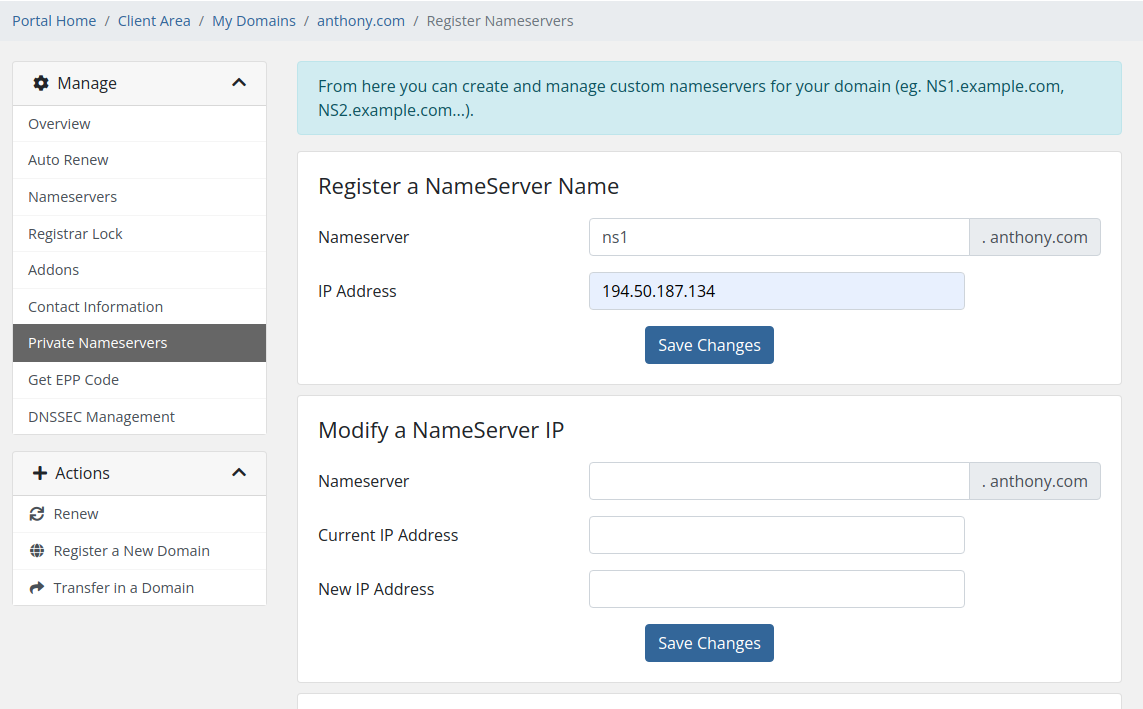Viewport: 1143px width, 709px height.
Task: Save changes for Modify a NameServer IP
Action: pyautogui.click(x=709, y=643)
